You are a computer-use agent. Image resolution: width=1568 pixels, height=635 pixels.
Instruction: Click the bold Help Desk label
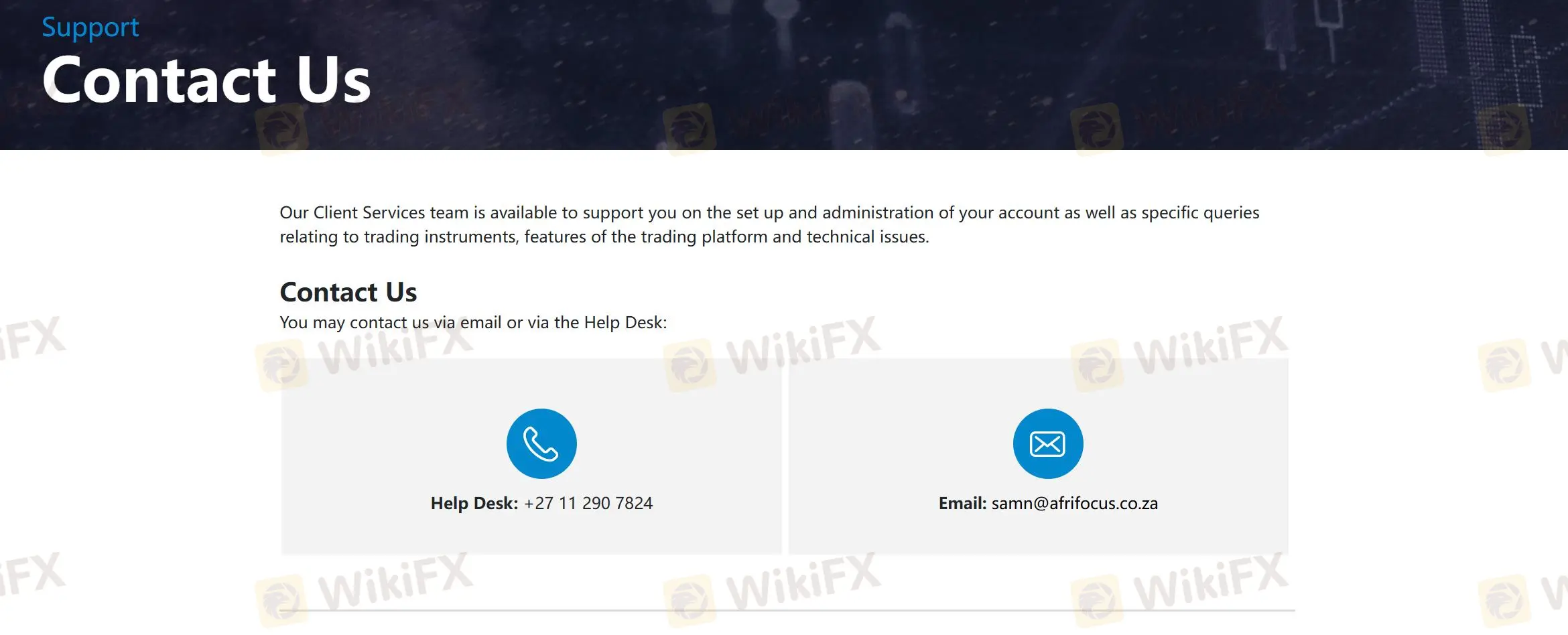coord(474,503)
